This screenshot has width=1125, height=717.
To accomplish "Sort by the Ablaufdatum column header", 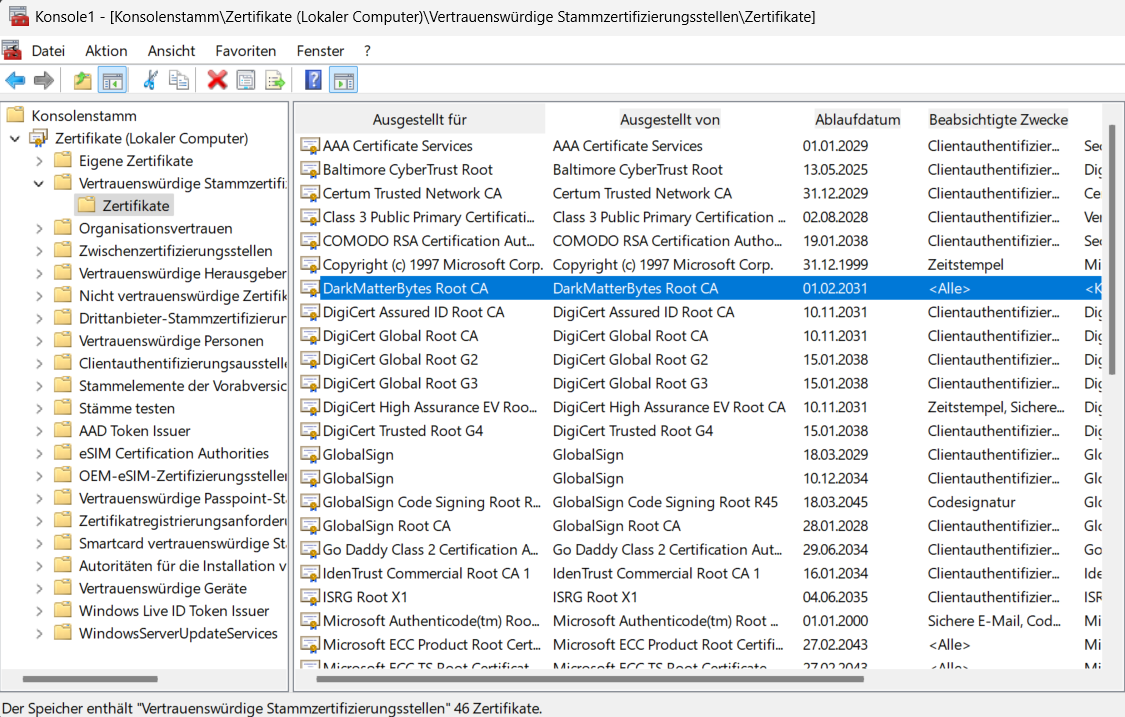I will 857,120.
